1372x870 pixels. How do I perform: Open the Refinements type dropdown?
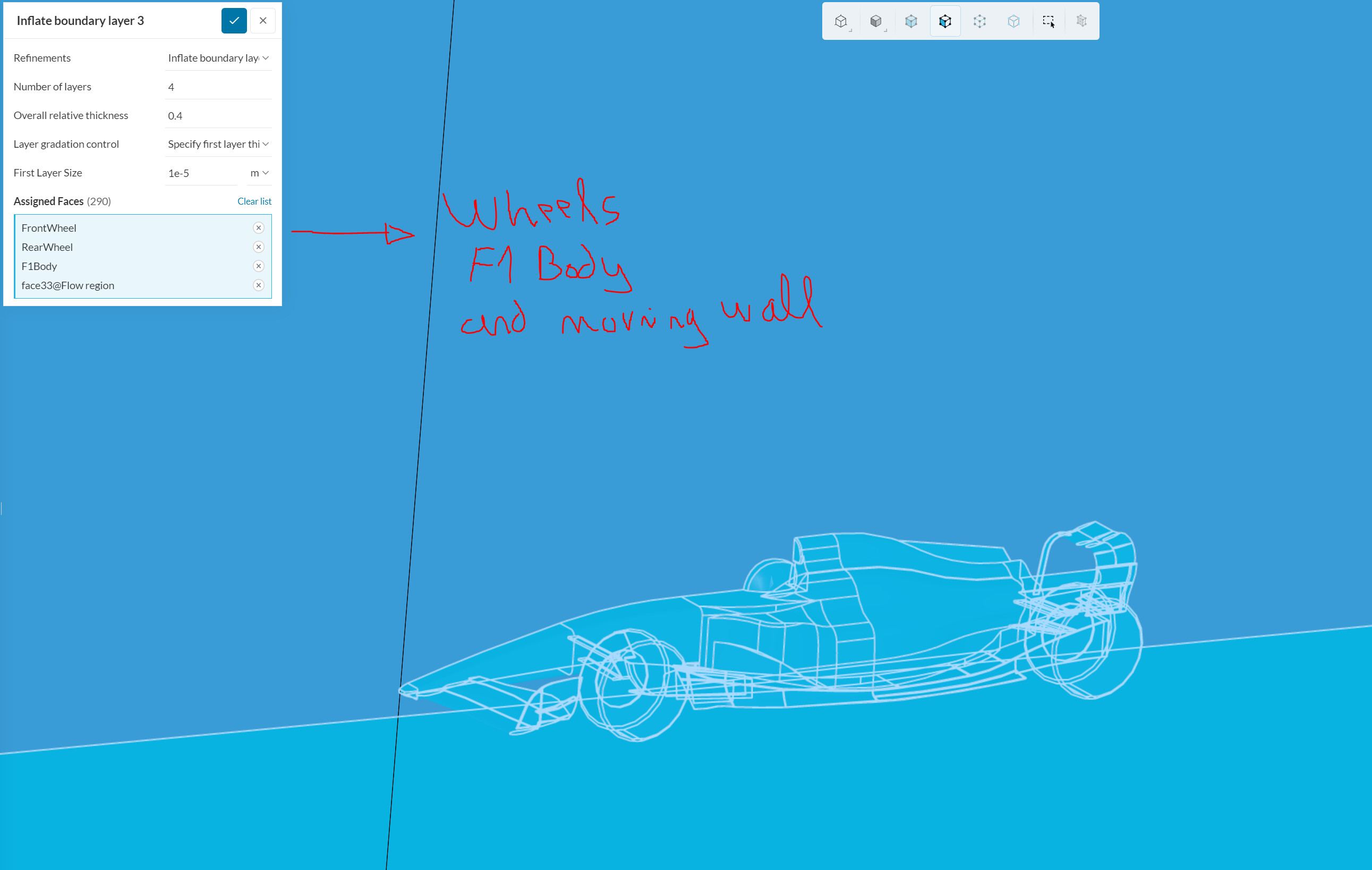[x=218, y=58]
